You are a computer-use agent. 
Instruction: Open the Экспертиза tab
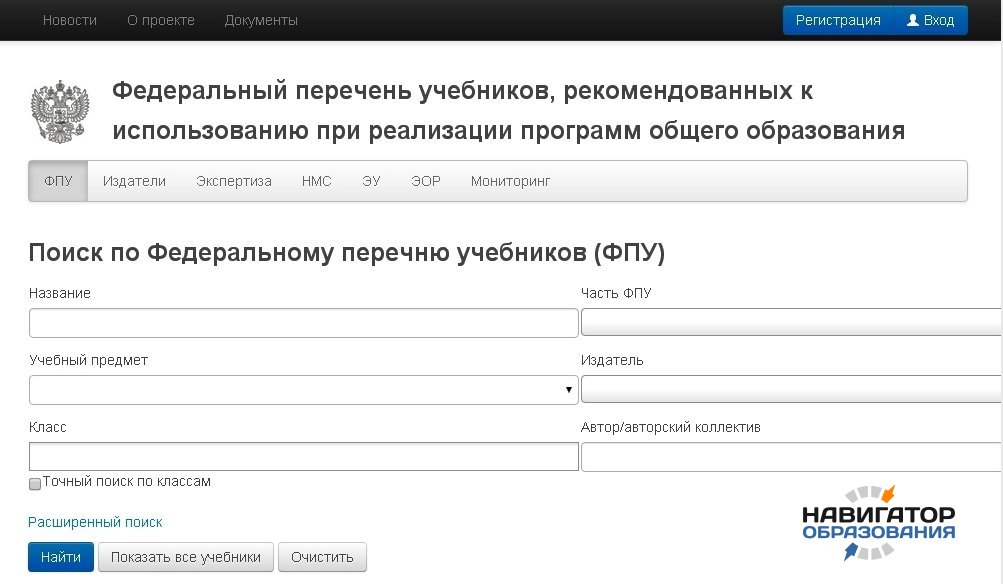coord(234,181)
